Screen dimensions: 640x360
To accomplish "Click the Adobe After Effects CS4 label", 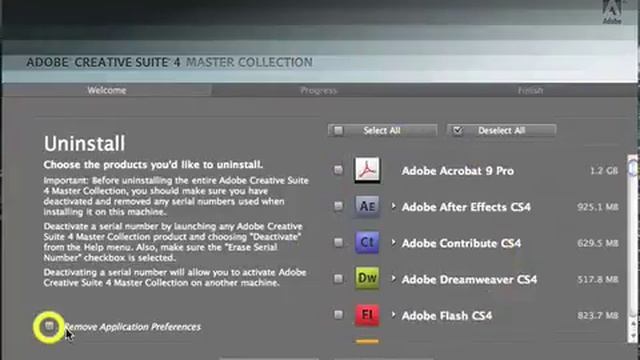I will tap(466, 207).
